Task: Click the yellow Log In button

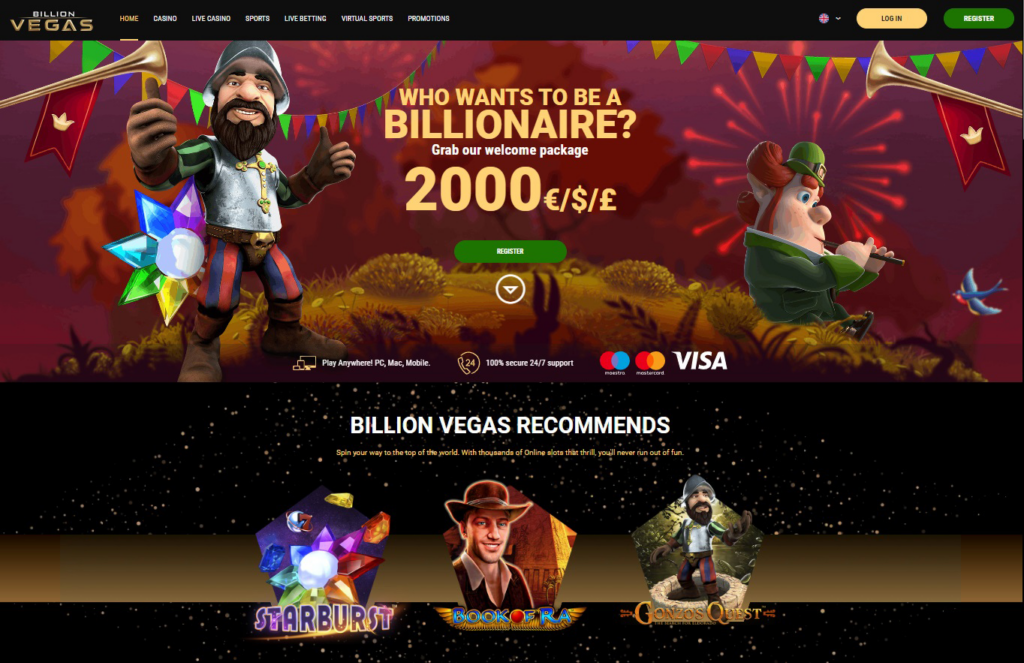Action: (x=891, y=18)
